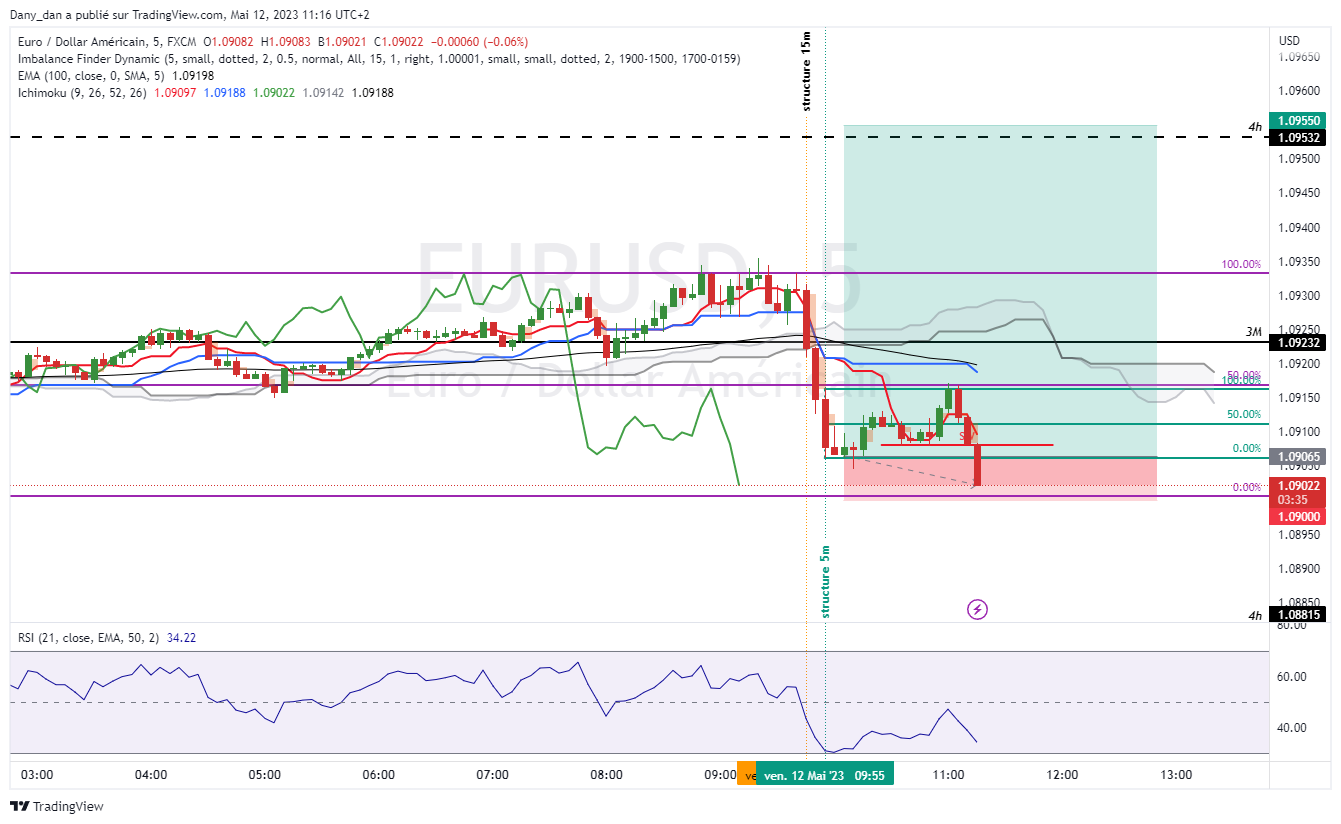Select the red 1.09022 current price tag
This screenshot has height=824, width=1341.
(1296, 485)
